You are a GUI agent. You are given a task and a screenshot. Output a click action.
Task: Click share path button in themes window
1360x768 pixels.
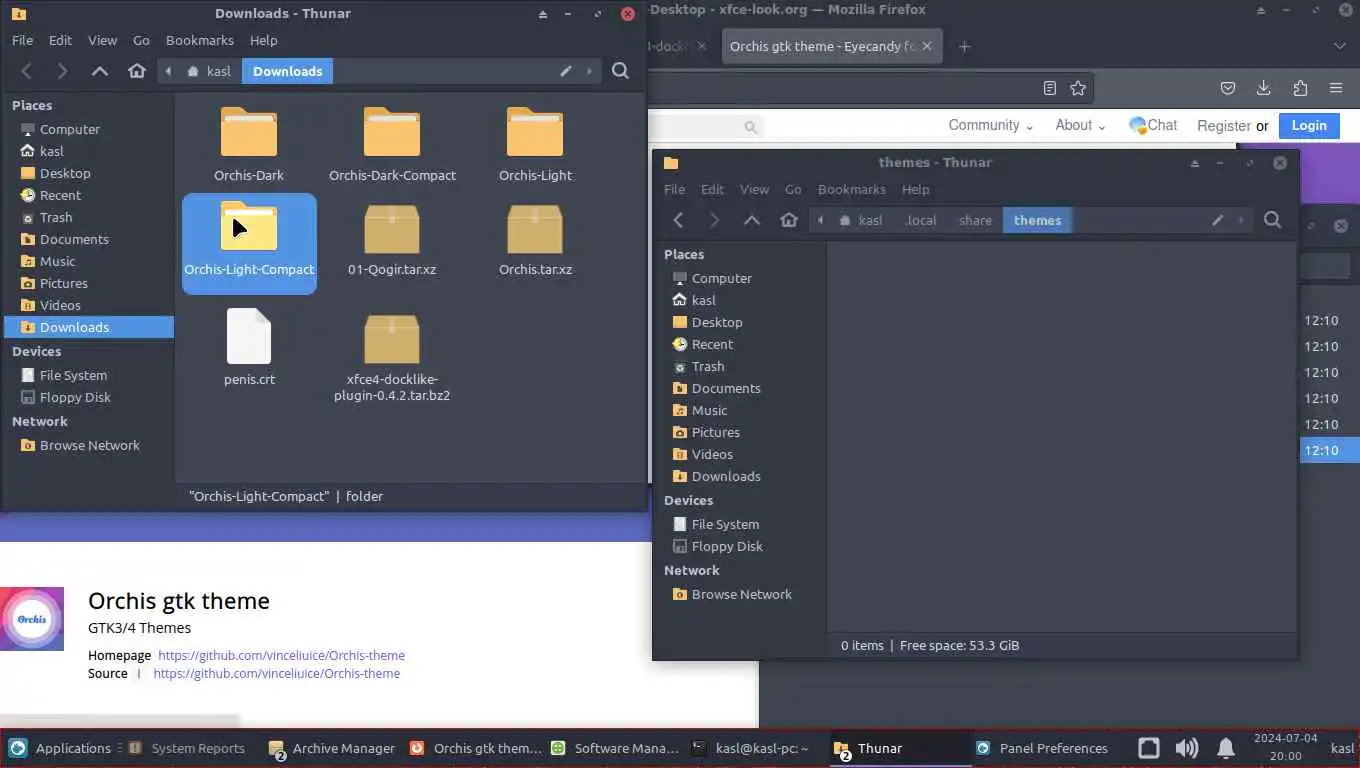click(975, 220)
